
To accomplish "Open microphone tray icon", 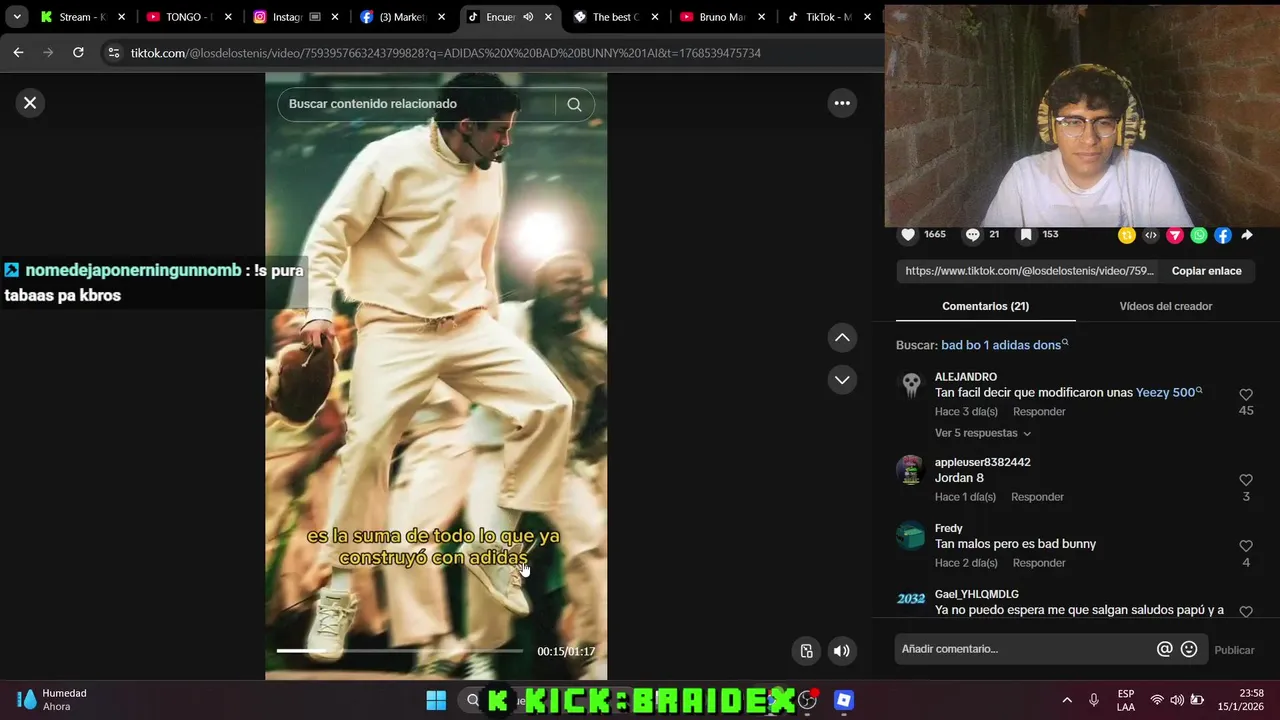I will coord(1094,700).
